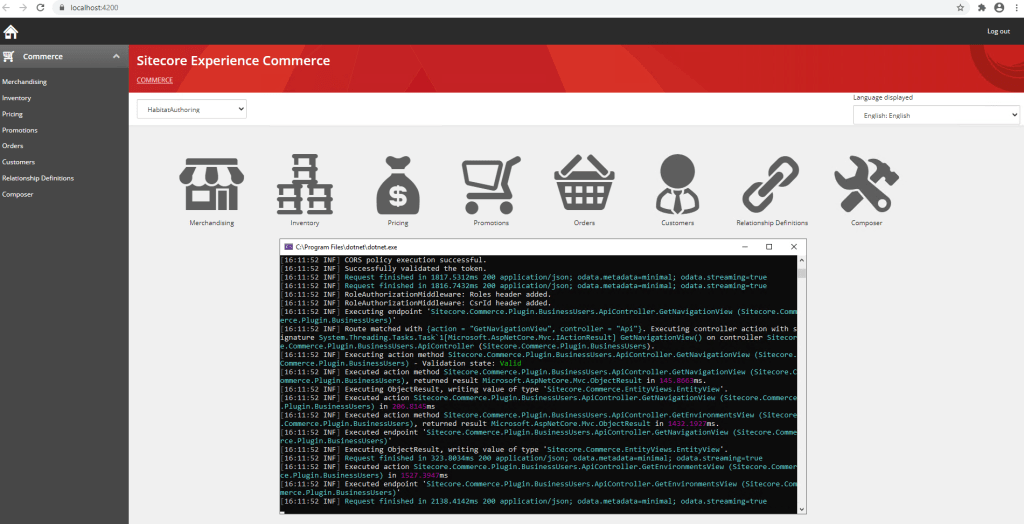
Task: Click 'Successfully validated the token' log line
Action: pos(383,269)
